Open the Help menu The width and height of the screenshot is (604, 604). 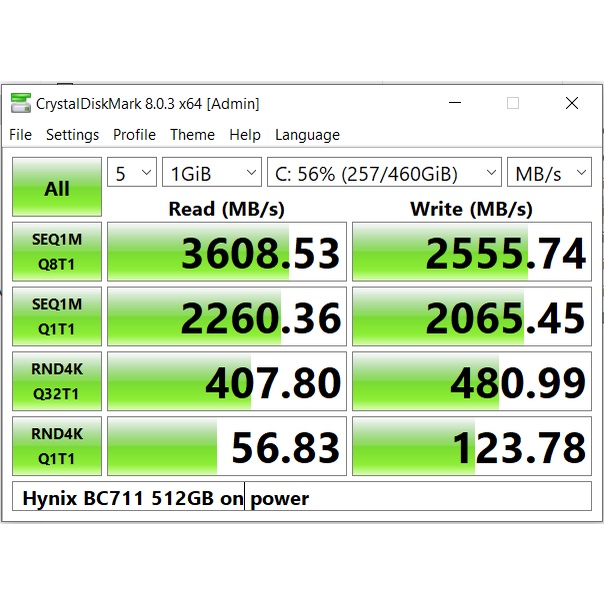click(x=244, y=135)
